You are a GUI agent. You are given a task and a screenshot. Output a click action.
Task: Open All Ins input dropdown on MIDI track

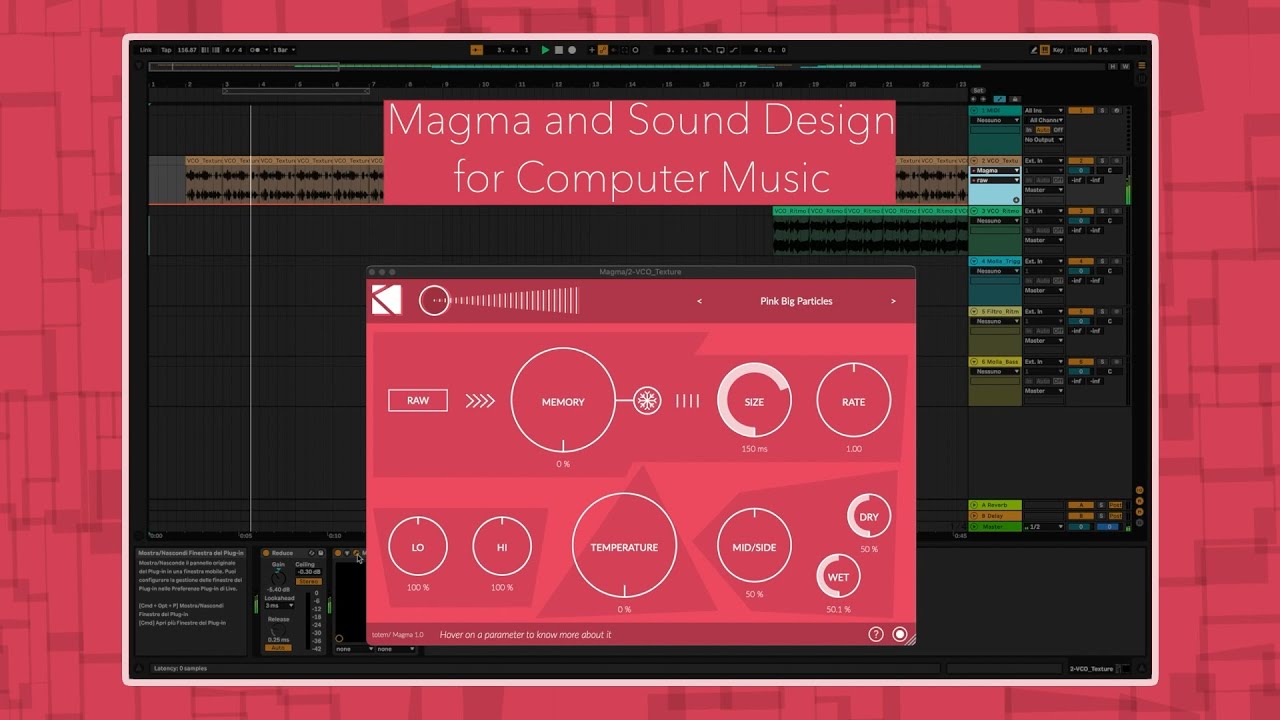tap(1044, 110)
